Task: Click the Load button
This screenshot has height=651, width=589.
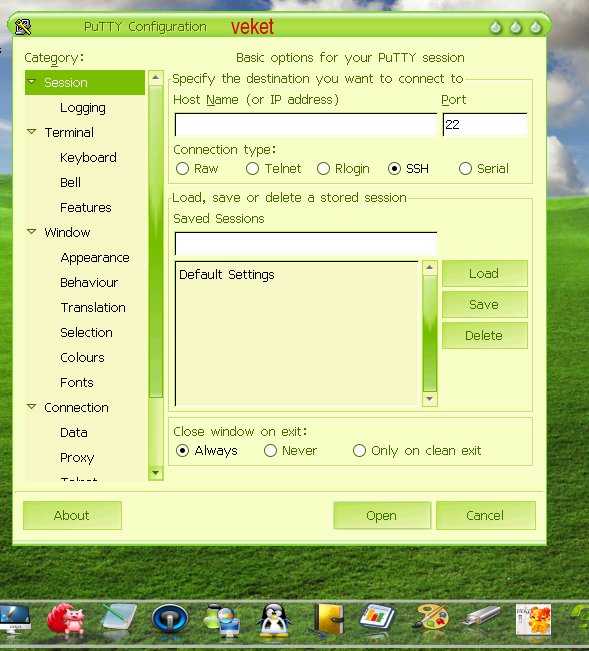Action: [x=485, y=274]
